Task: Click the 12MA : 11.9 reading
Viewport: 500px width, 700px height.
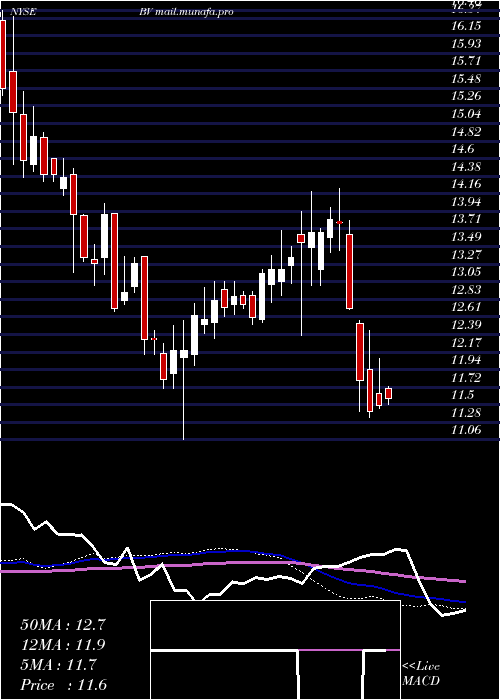Action: tap(63, 645)
